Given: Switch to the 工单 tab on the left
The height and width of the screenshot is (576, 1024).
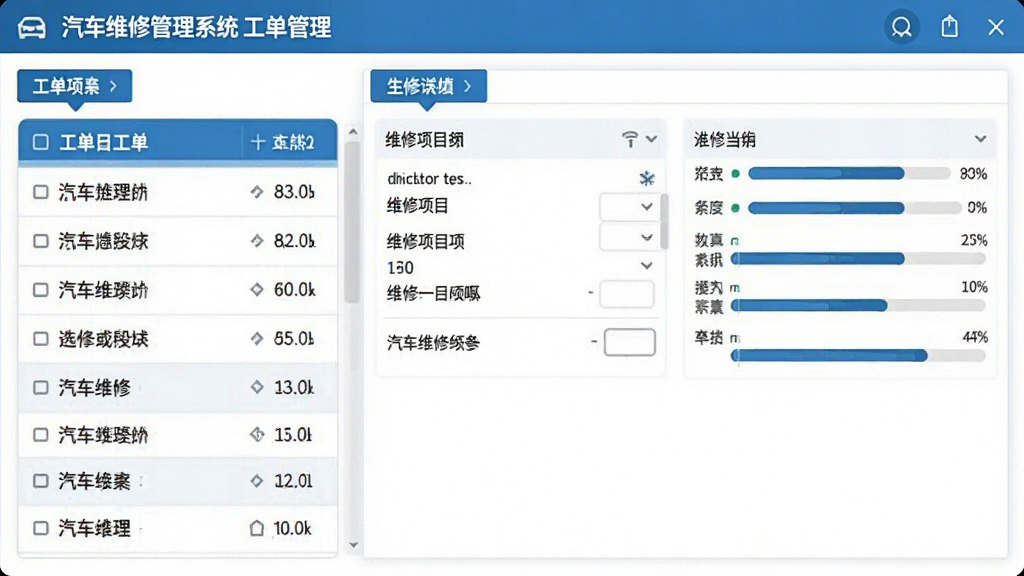Looking at the screenshot, I should tap(74, 86).
